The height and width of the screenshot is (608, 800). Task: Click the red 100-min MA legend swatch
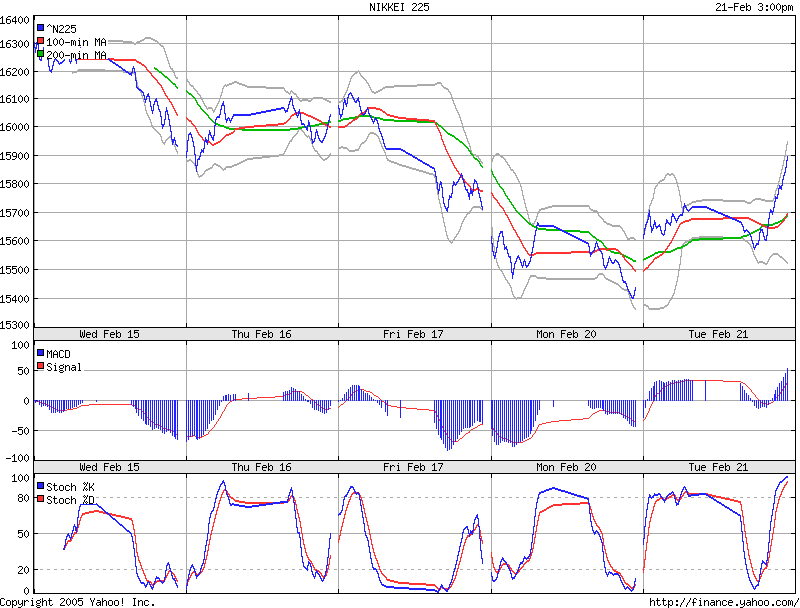click(40, 41)
